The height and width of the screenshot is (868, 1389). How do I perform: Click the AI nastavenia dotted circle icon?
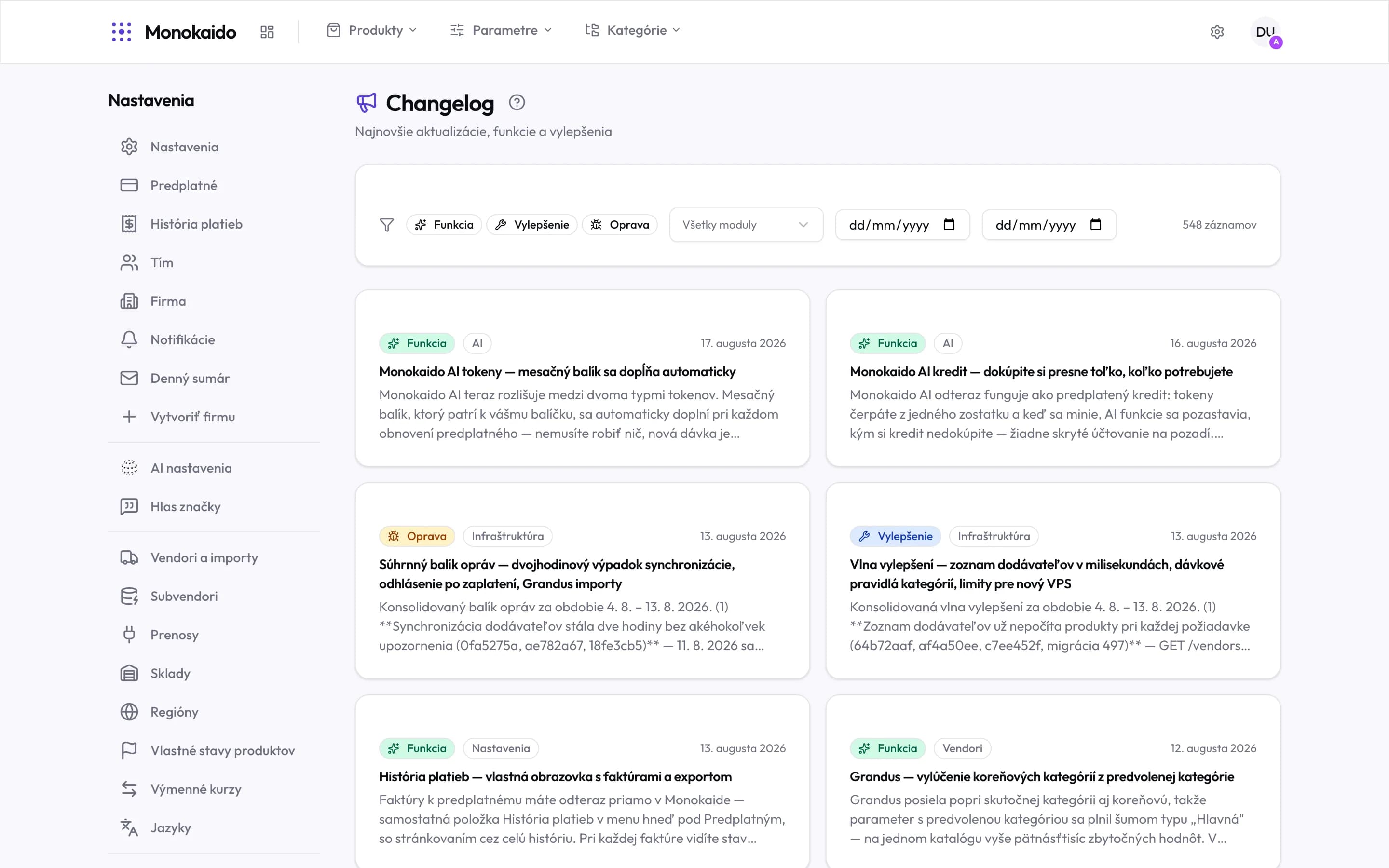[129, 468]
